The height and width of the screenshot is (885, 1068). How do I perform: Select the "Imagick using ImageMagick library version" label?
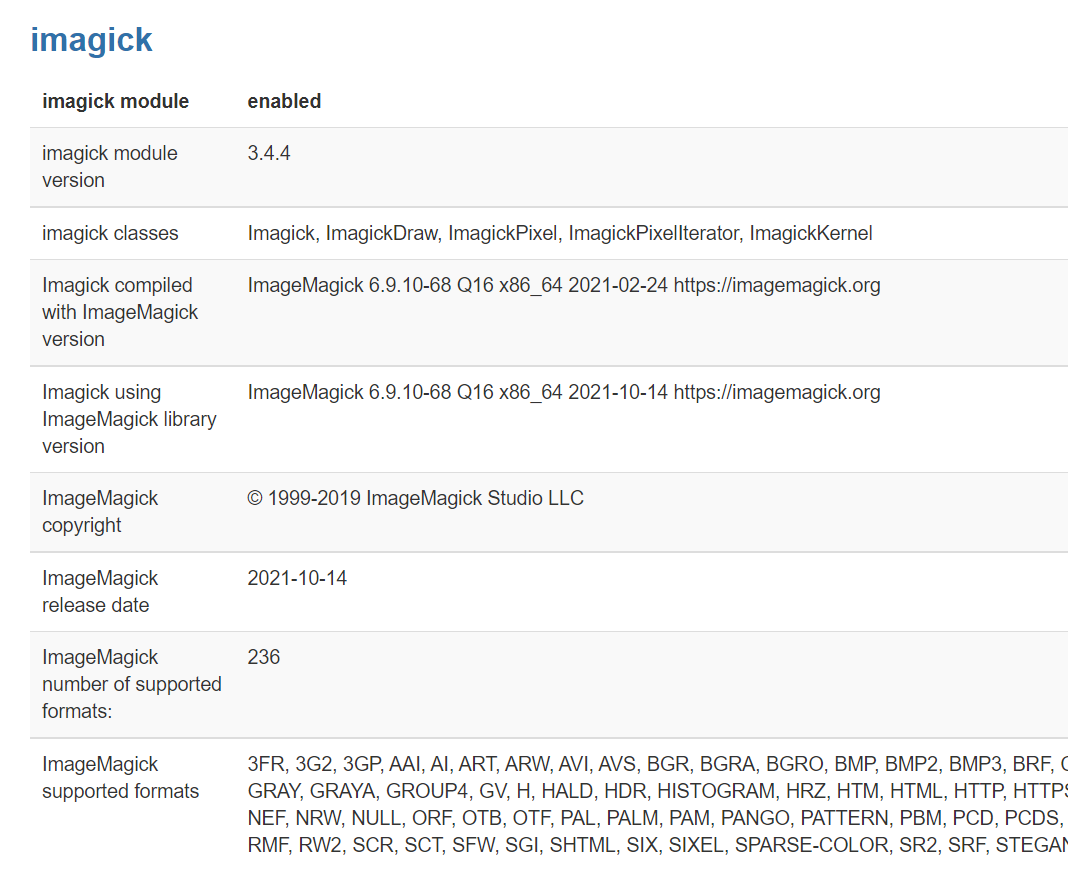[129, 419]
